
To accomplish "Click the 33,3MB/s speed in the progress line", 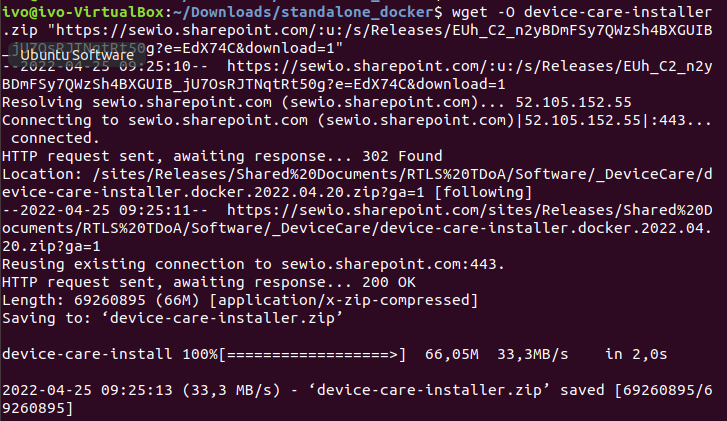I will pos(532,355).
